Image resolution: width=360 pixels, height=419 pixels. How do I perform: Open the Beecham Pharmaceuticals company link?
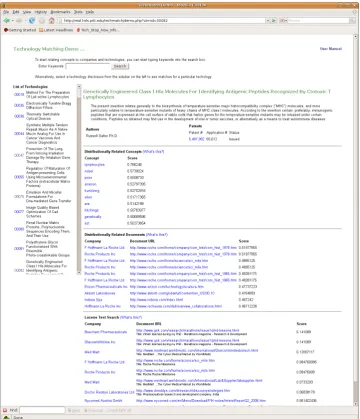tap(106, 332)
